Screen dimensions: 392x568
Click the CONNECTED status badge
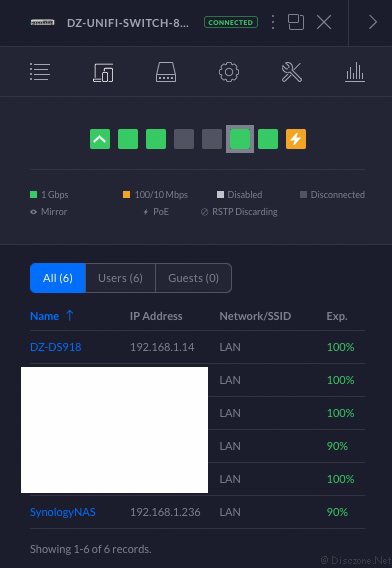[231, 22]
